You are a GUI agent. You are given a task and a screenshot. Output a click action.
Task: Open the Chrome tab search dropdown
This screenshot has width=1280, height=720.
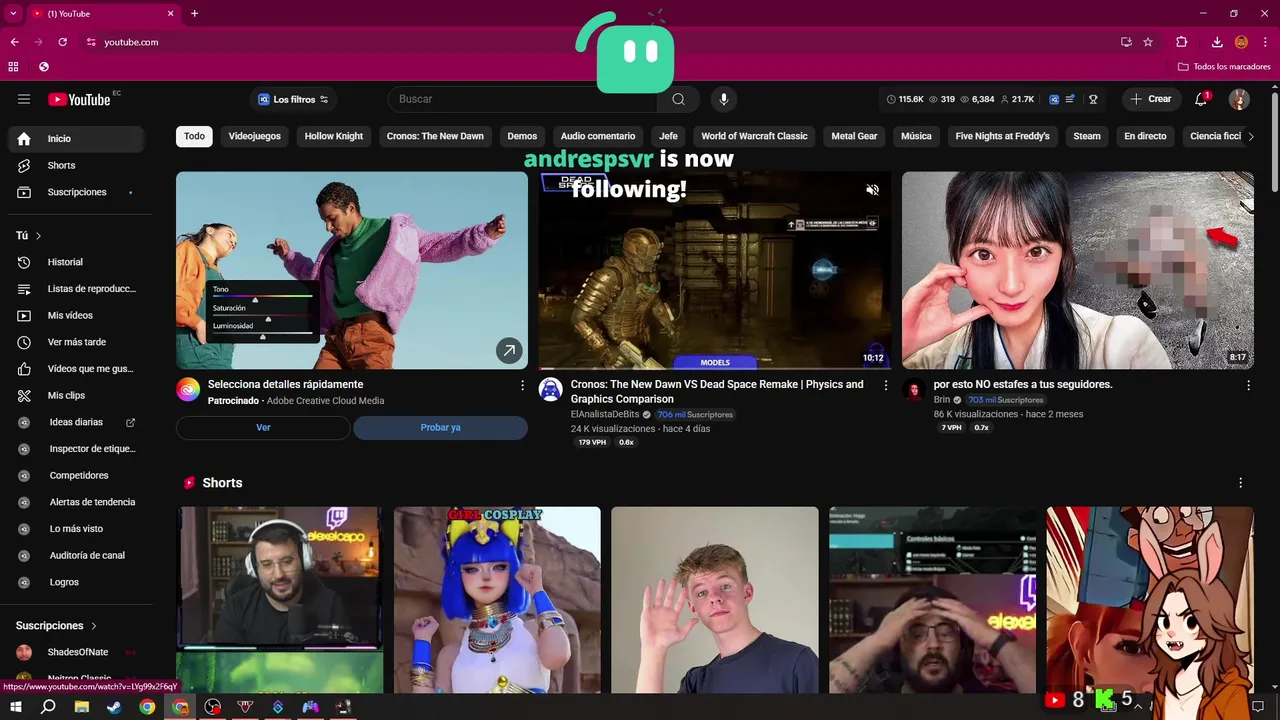coord(13,13)
